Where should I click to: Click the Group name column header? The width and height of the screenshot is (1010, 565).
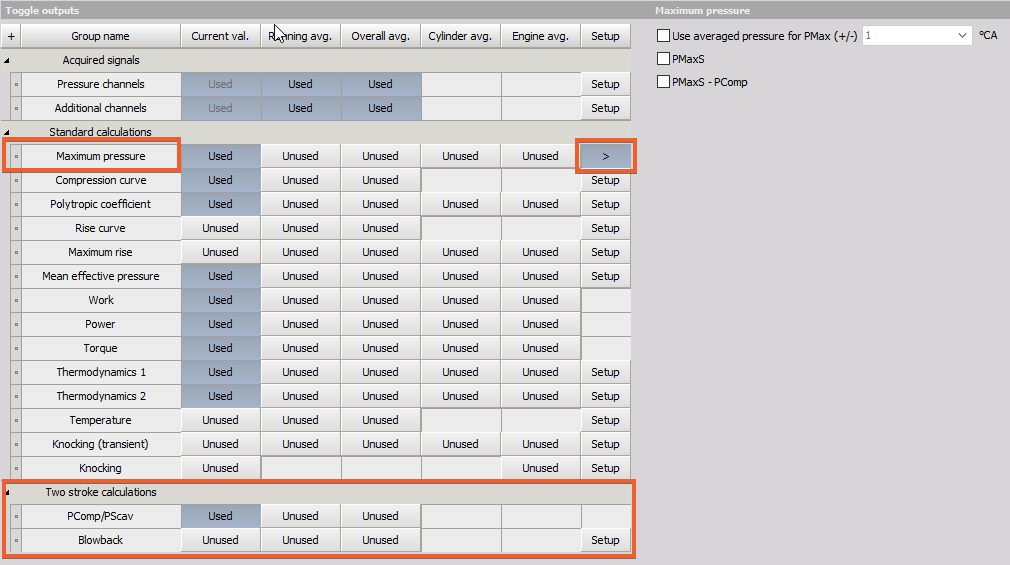click(x=100, y=36)
